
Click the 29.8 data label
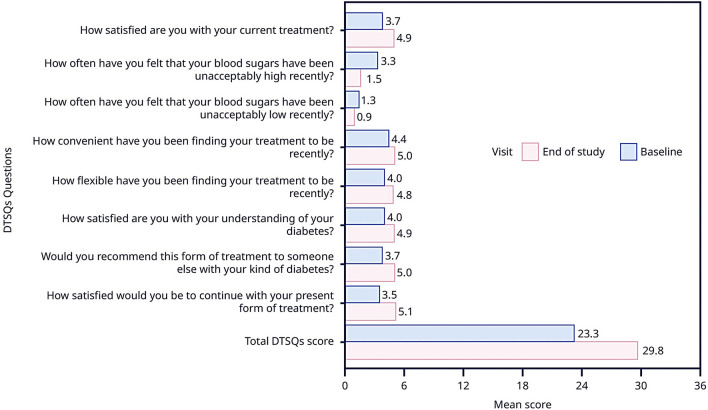[x=653, y=351]
